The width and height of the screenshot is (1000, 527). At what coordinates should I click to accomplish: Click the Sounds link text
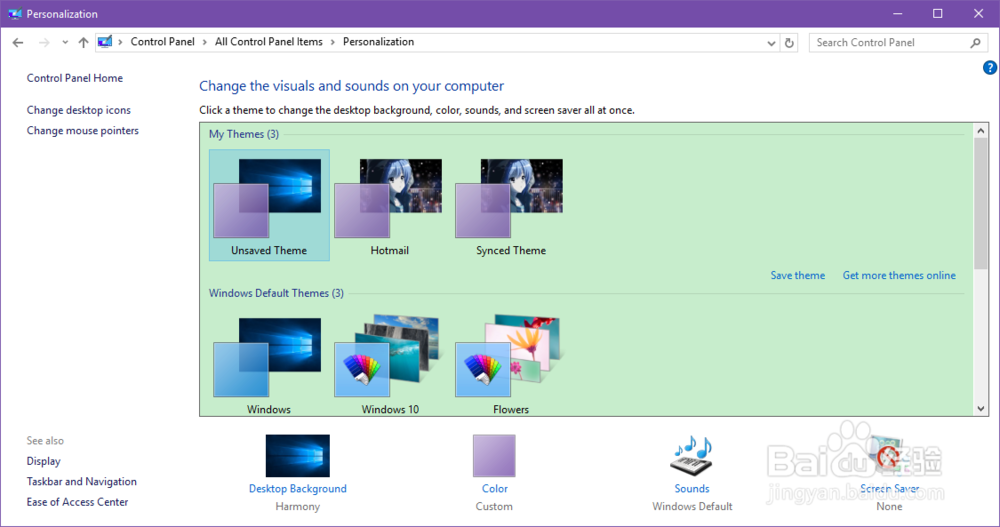click(x=692, y=488)
